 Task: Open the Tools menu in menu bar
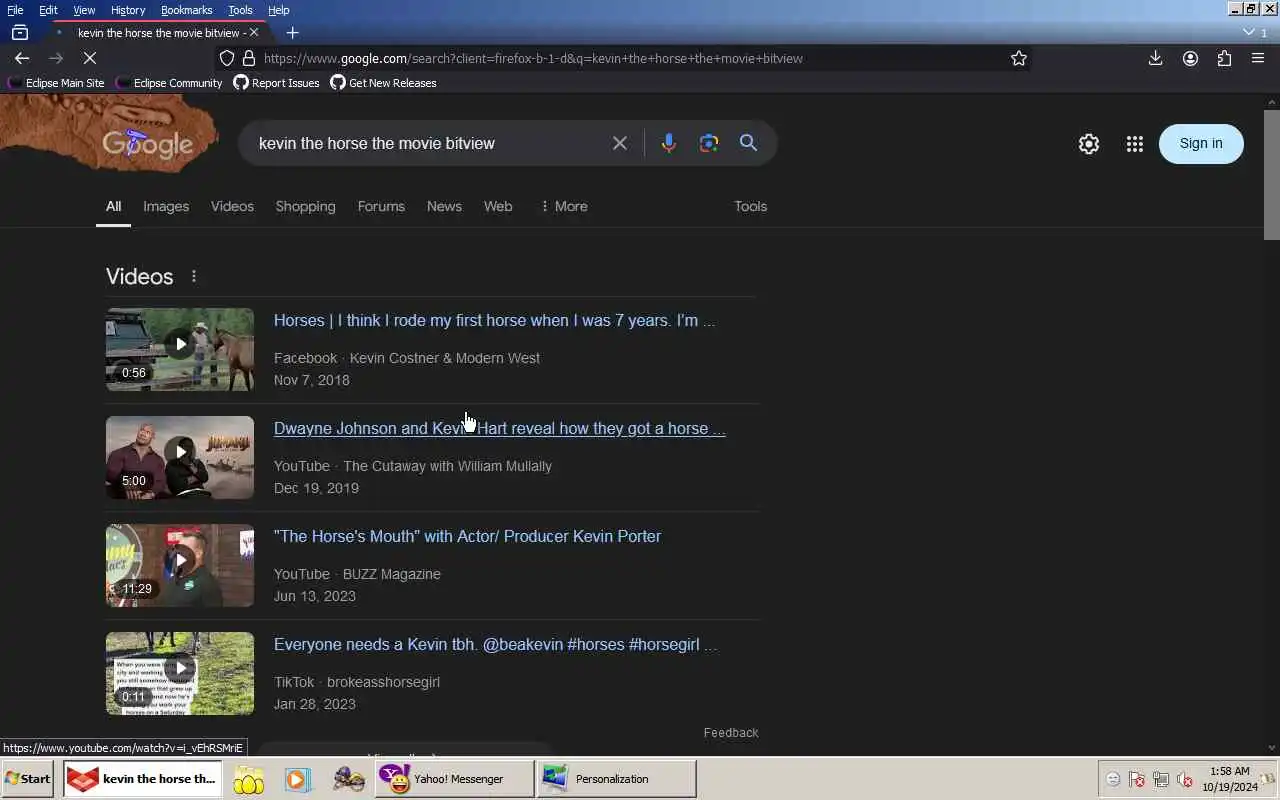click(x=240, y=10)
